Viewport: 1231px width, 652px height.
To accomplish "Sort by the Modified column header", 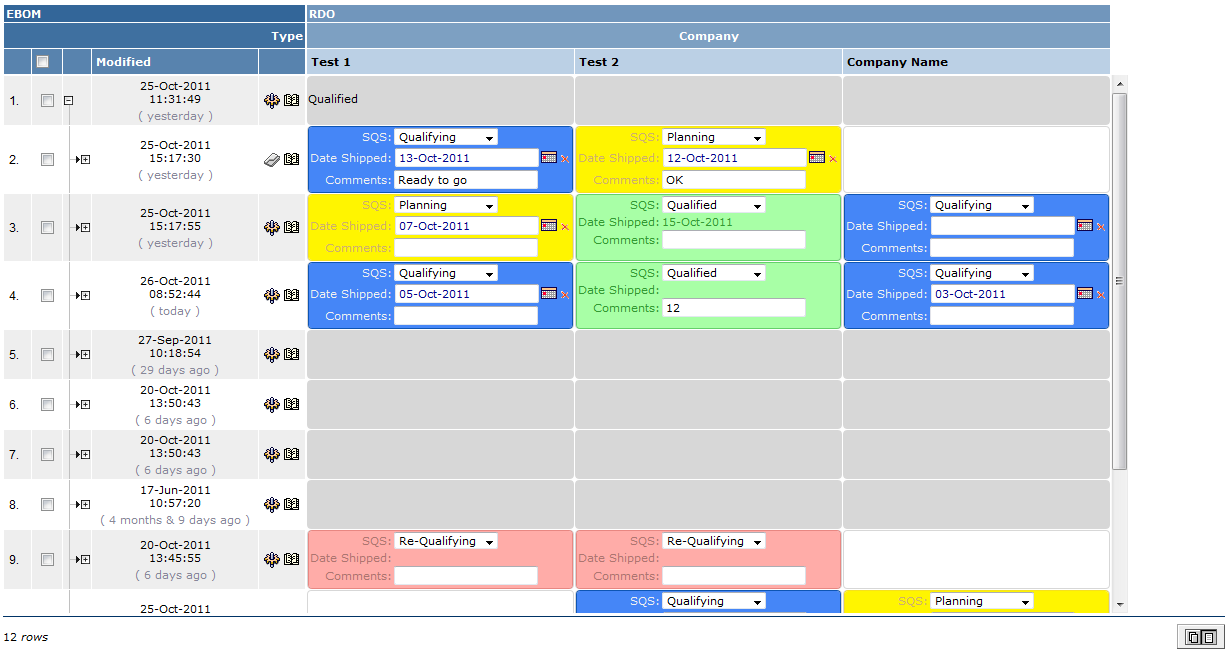I will click(x=124, y=62).
